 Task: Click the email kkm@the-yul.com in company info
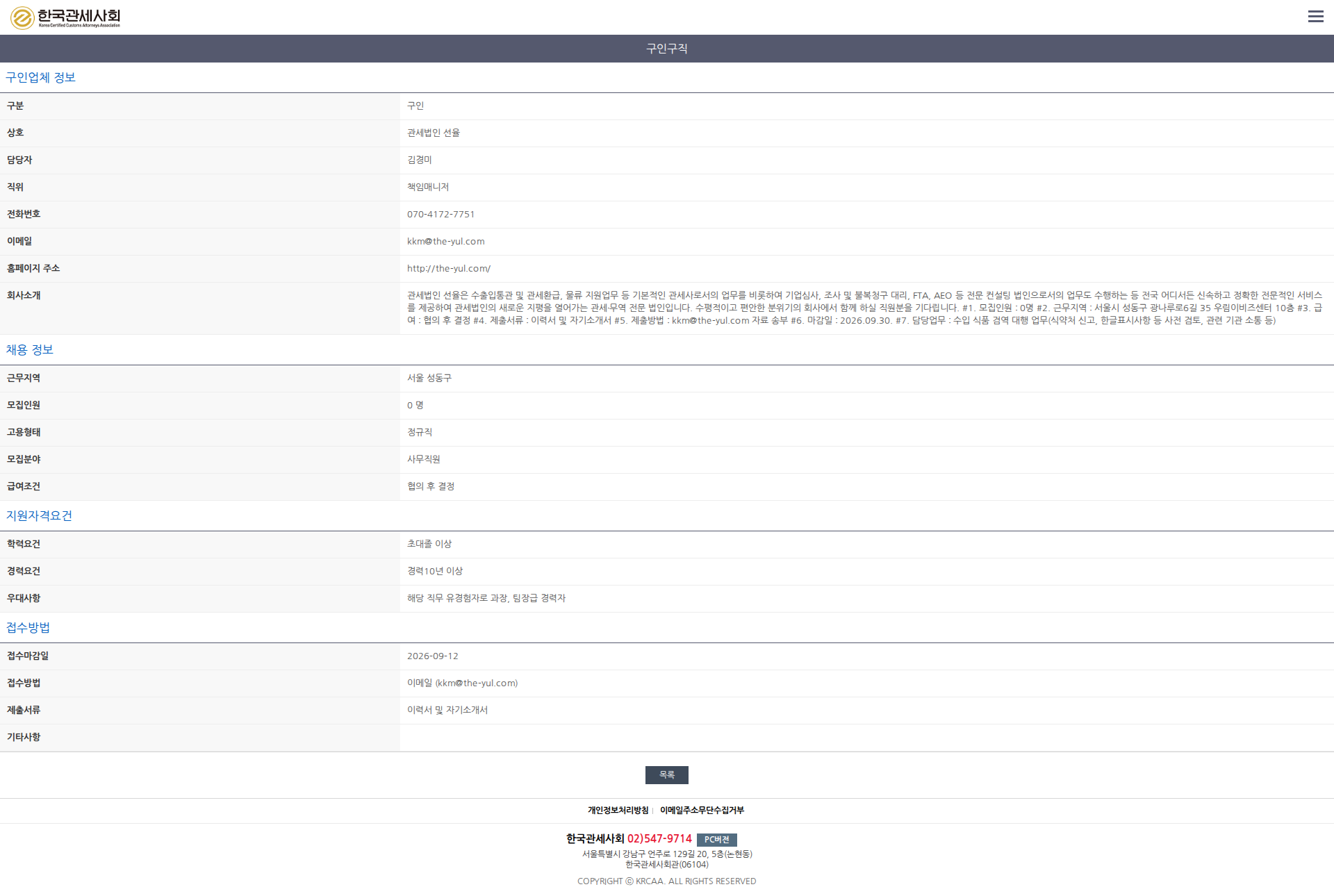[x=446, y=242]
